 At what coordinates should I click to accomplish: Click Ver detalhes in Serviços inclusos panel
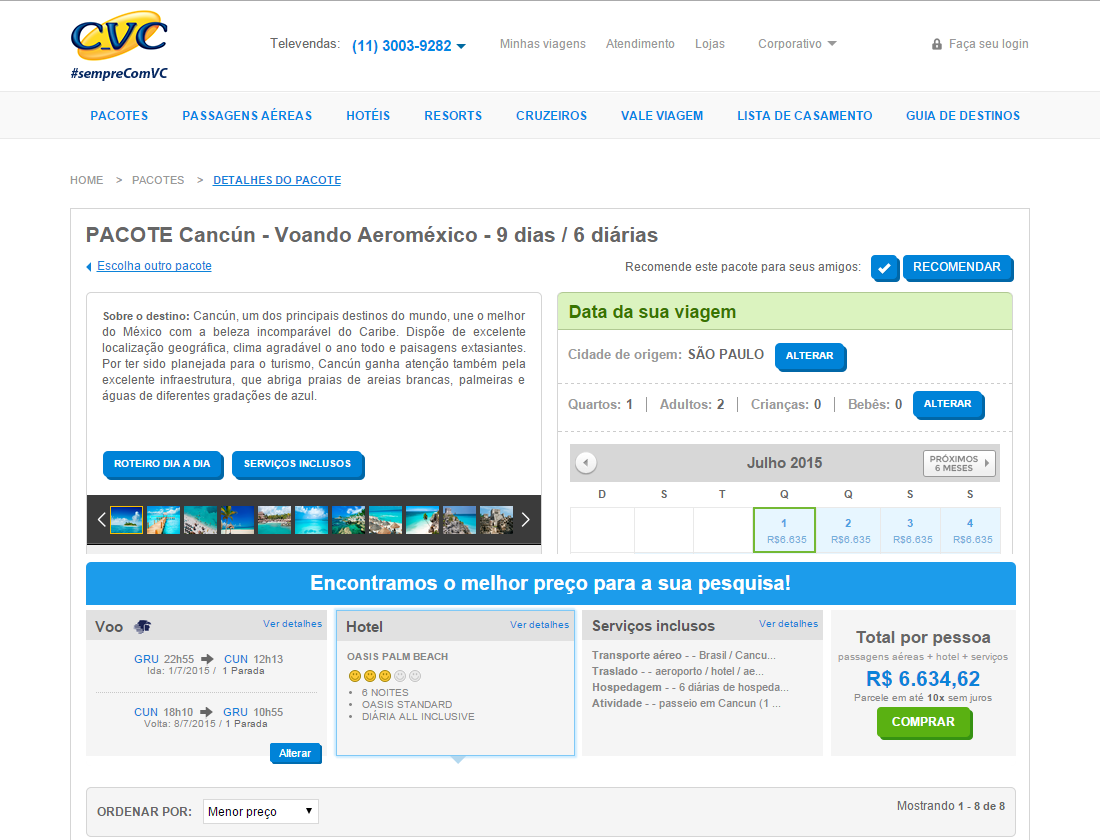[789, 623]
